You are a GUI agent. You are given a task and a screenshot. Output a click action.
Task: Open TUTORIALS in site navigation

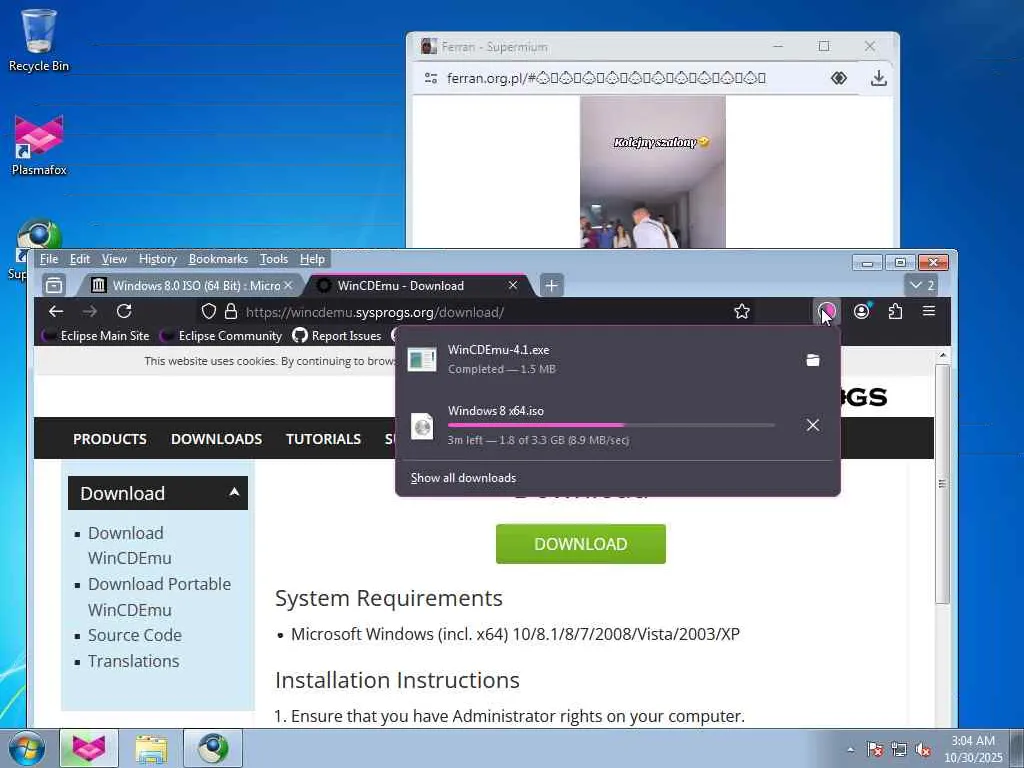[323, 439]
